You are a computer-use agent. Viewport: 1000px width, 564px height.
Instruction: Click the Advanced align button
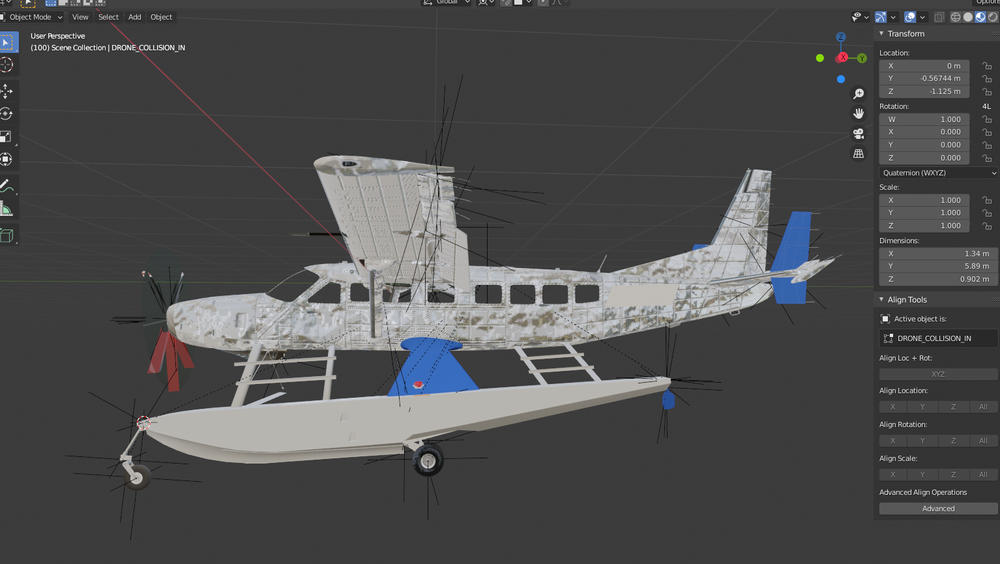938,508
